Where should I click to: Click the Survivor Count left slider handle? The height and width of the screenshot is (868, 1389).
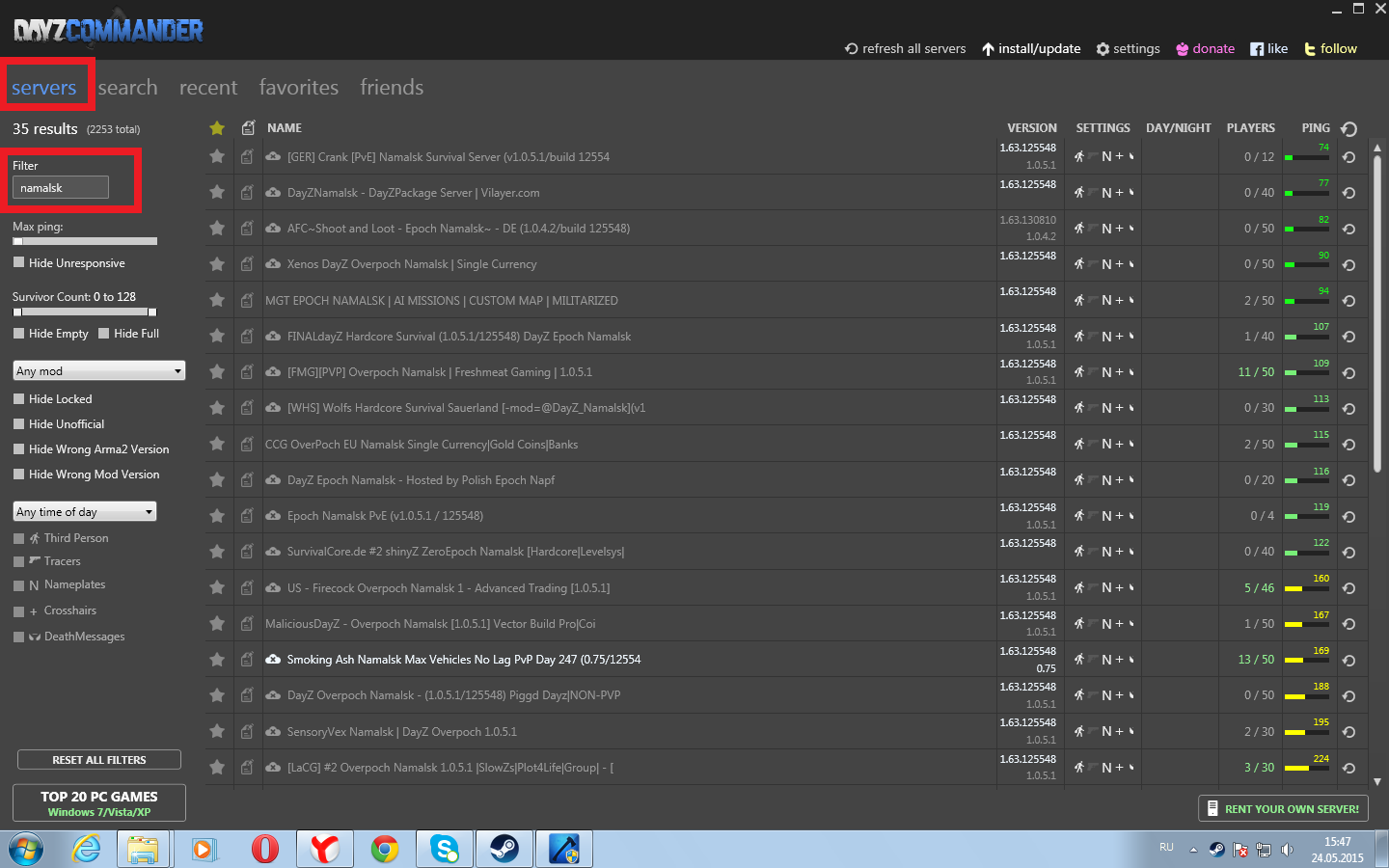(x=17, y=312)
